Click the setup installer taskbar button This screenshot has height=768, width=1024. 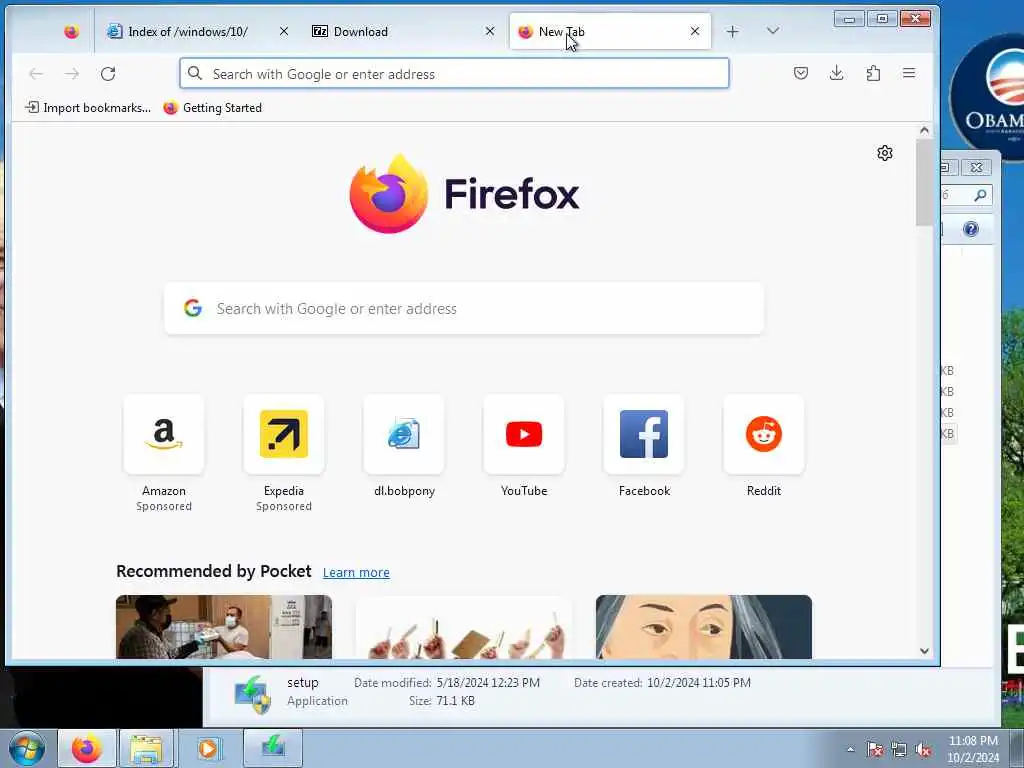point(273,746)
